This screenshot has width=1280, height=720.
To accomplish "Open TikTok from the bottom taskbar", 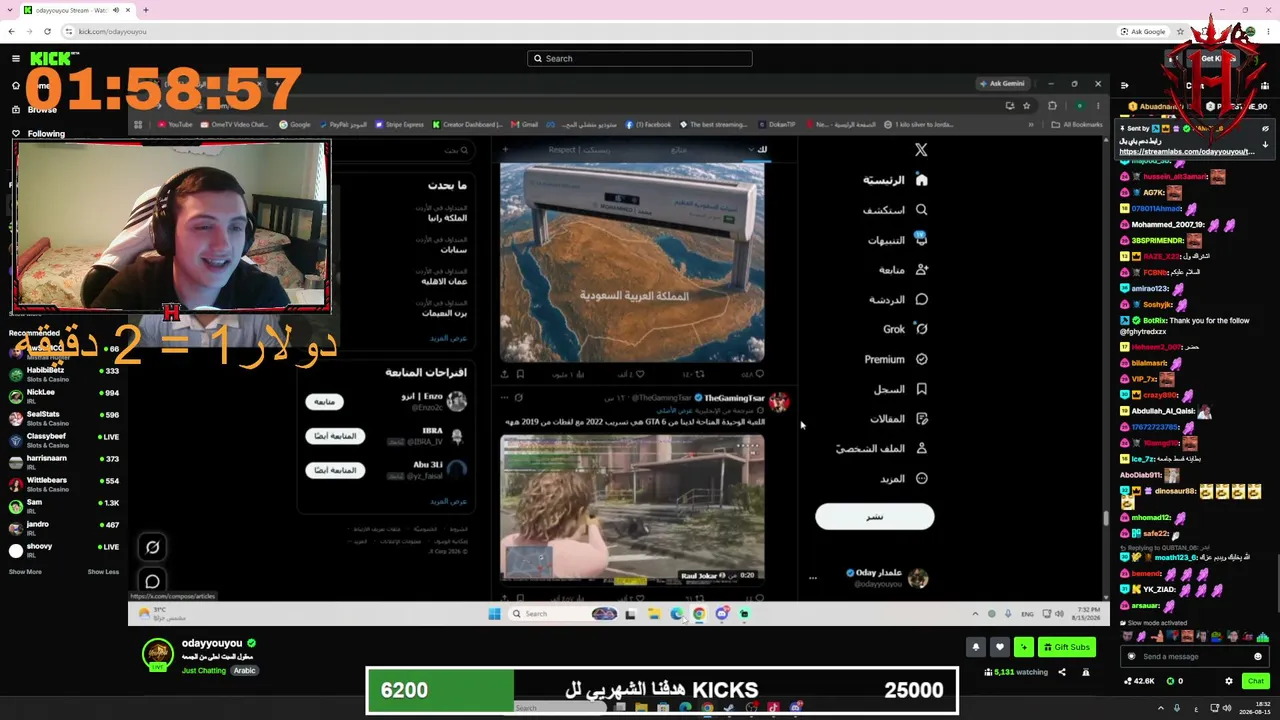I will pos(773,708).
